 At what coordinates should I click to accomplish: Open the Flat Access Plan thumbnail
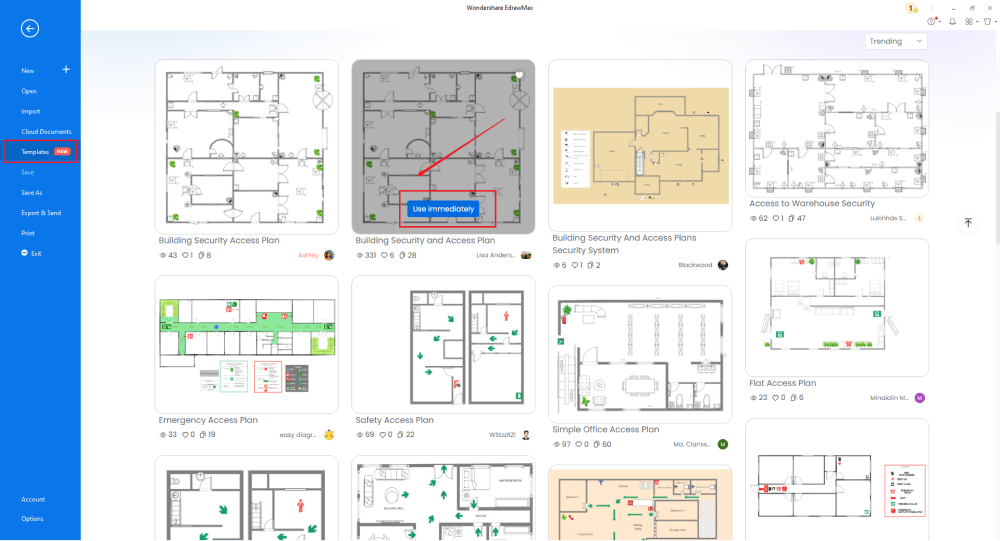pyautogui.click(x=836, y=306)
